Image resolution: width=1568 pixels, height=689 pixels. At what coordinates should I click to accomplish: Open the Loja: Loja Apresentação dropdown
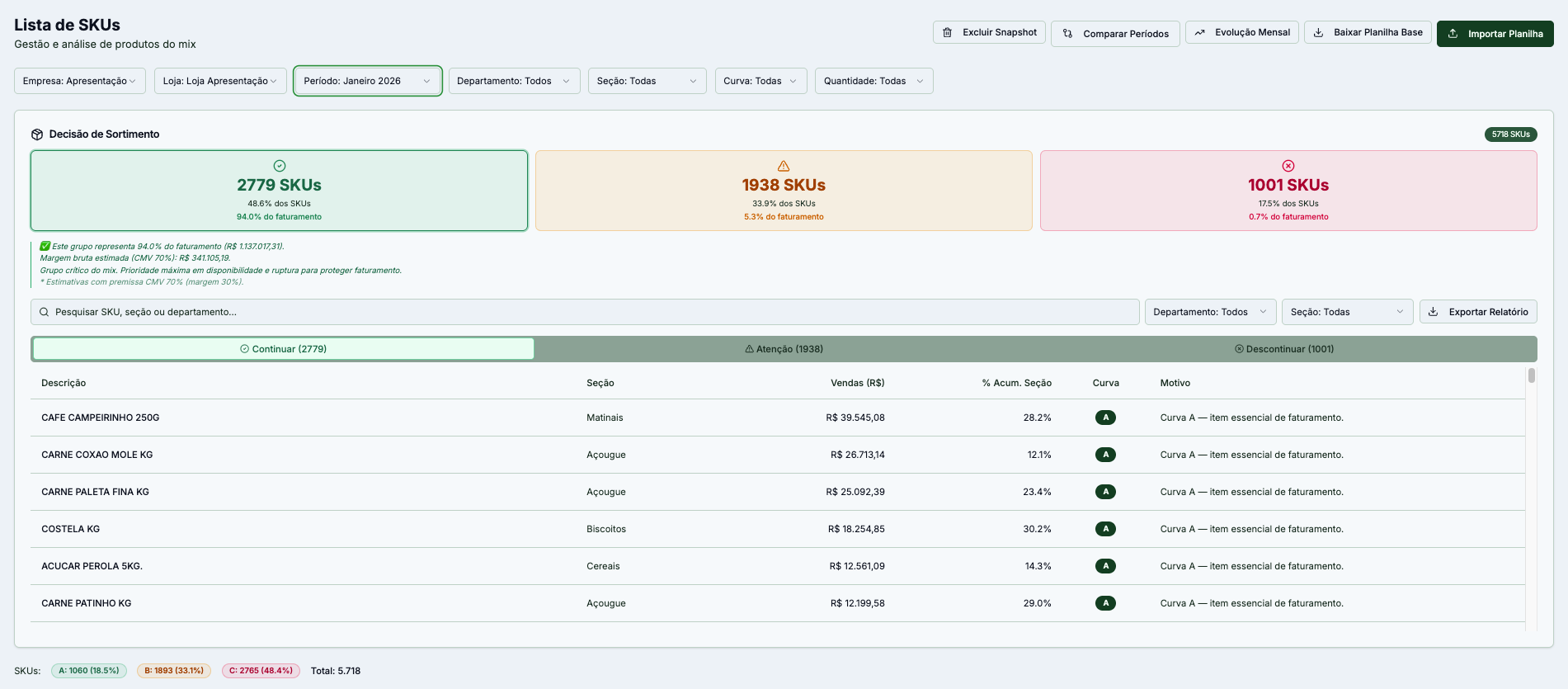[x=220, y=81]
